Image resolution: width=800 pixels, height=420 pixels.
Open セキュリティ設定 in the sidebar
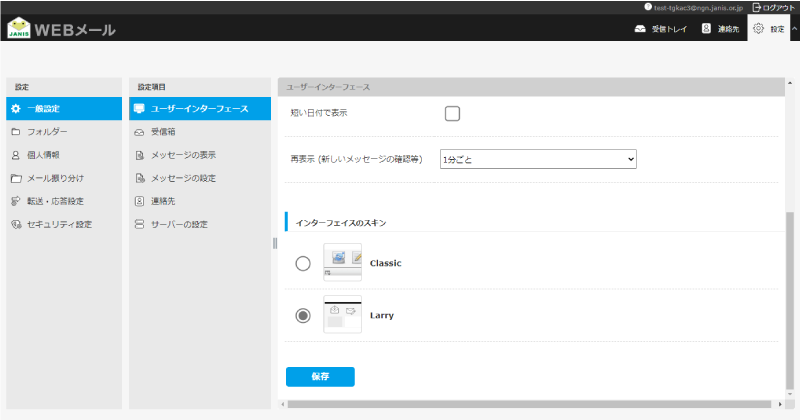click(x=59, y=224)
